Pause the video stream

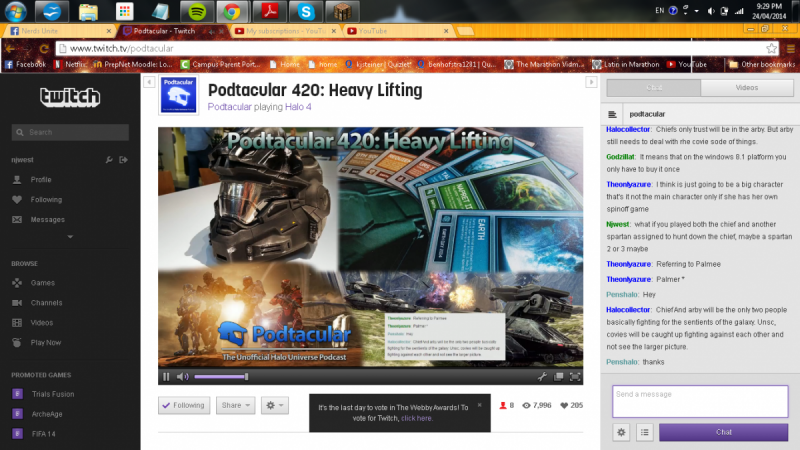(166, 377)
